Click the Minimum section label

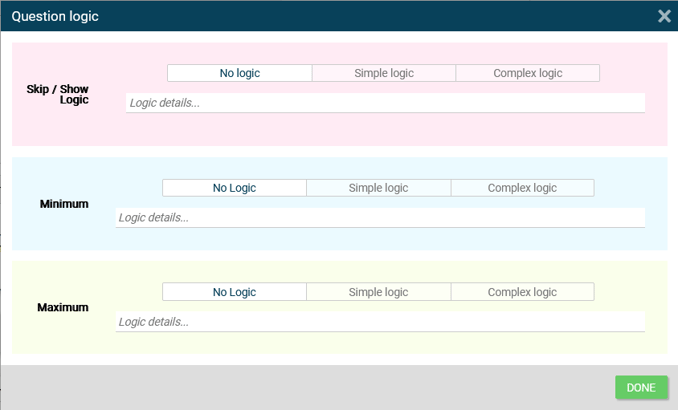64,204
